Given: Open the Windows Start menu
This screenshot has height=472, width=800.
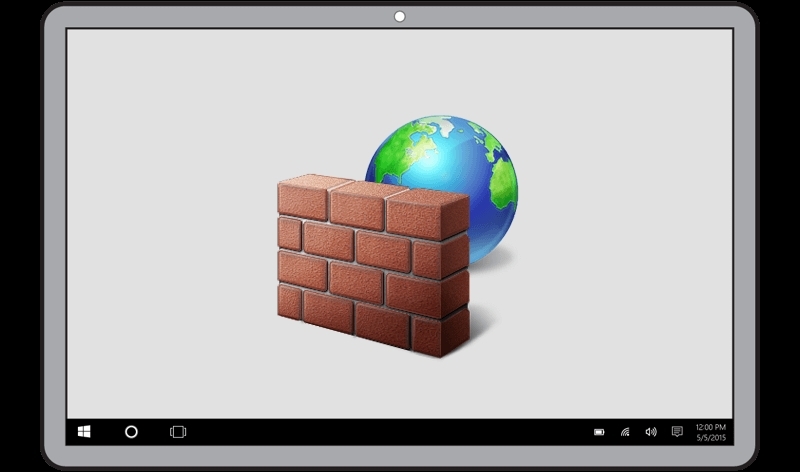Looking at the screenshot, I should tap(84, 432).
